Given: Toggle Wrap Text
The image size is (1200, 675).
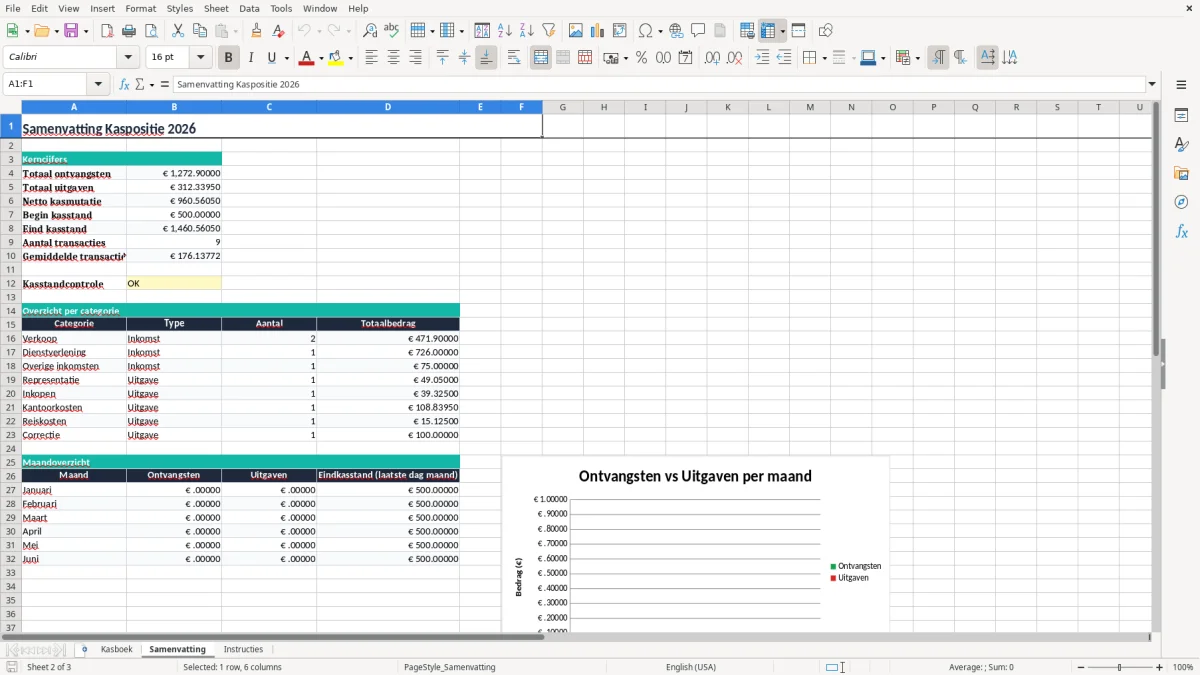Looking at the screenshot, I should pos(514,58).
